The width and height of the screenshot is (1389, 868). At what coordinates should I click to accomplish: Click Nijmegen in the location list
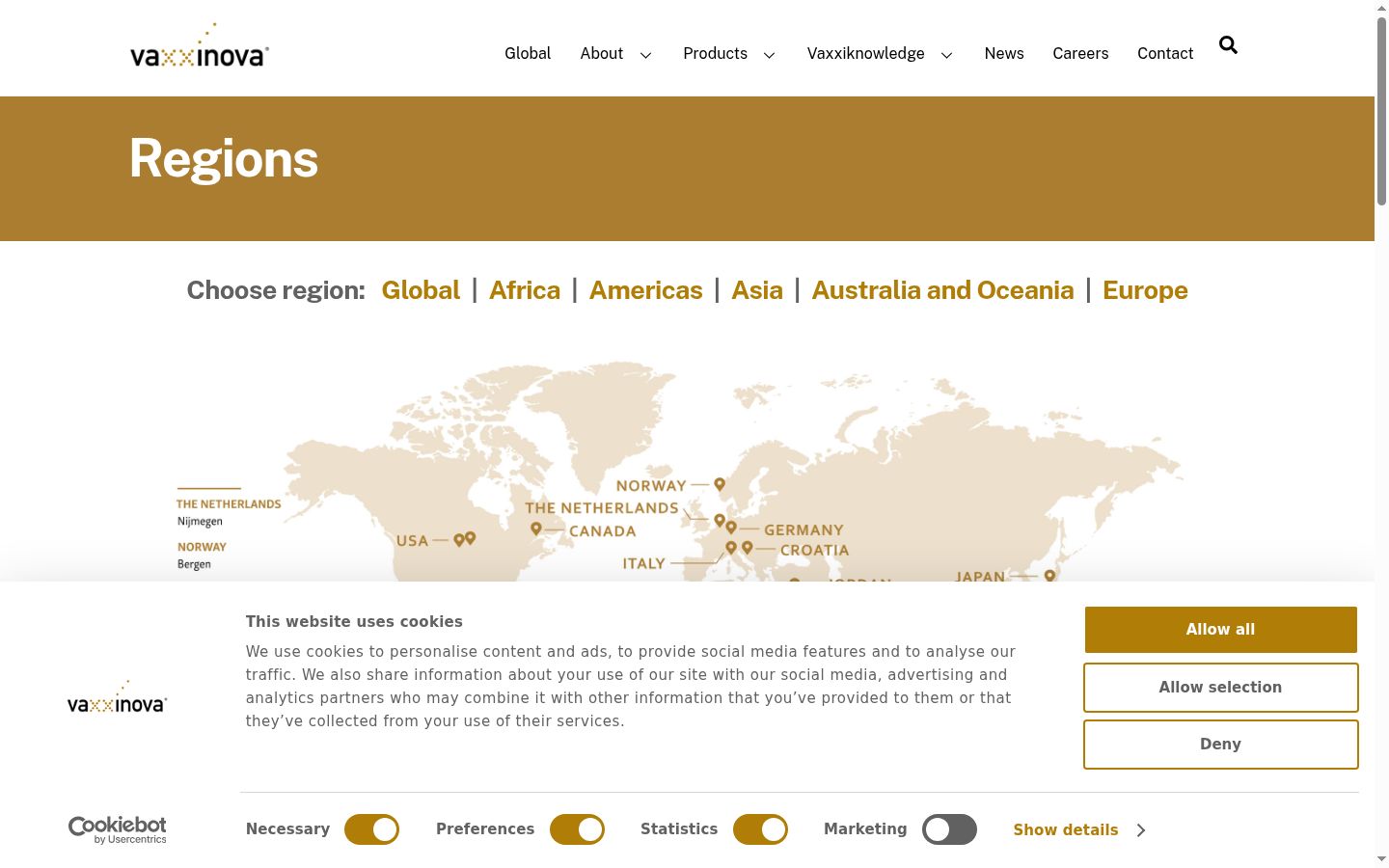pos(200,522)
